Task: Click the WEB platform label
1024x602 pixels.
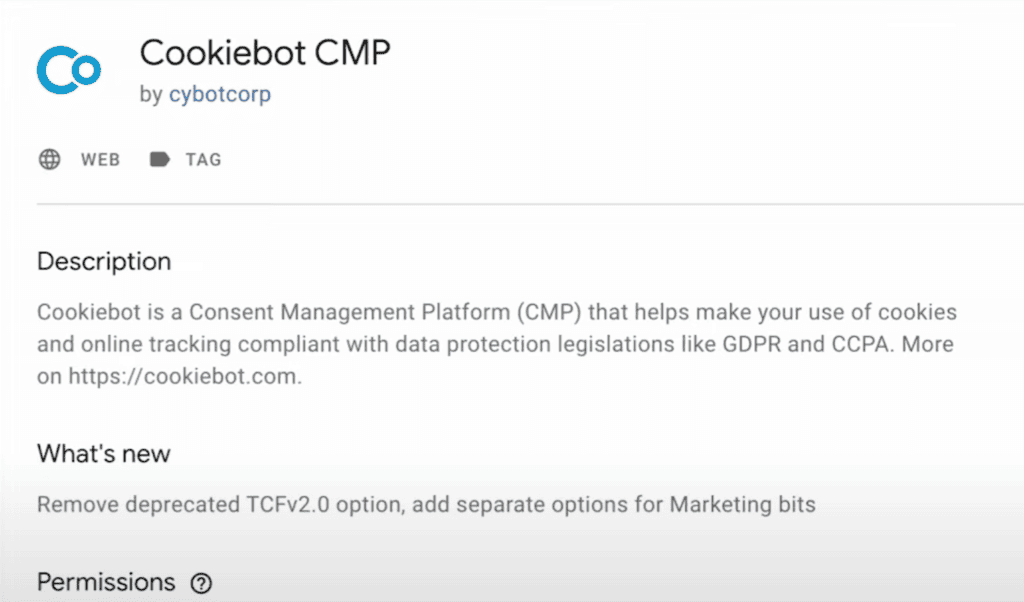Action: (100, 159)
